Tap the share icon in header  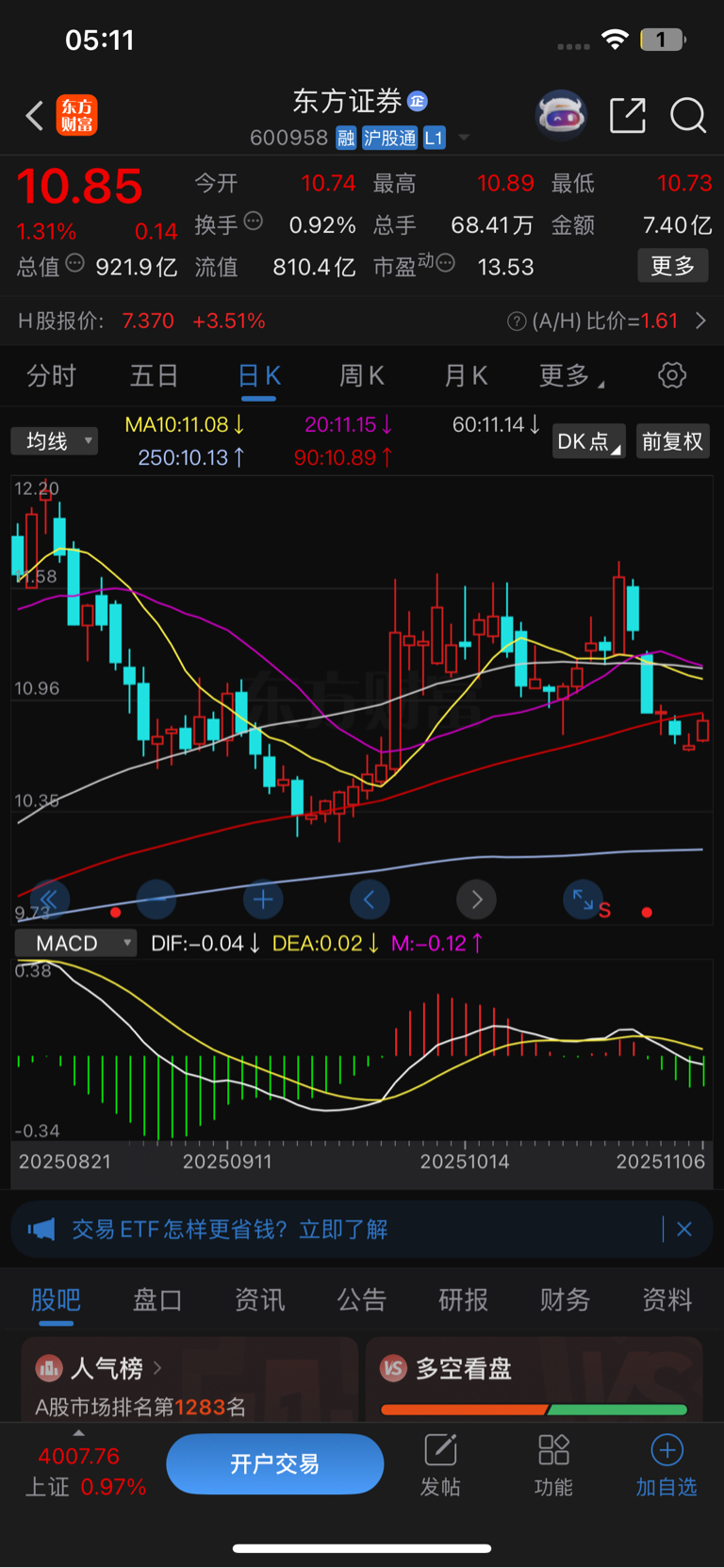click(x=627, y=115)
